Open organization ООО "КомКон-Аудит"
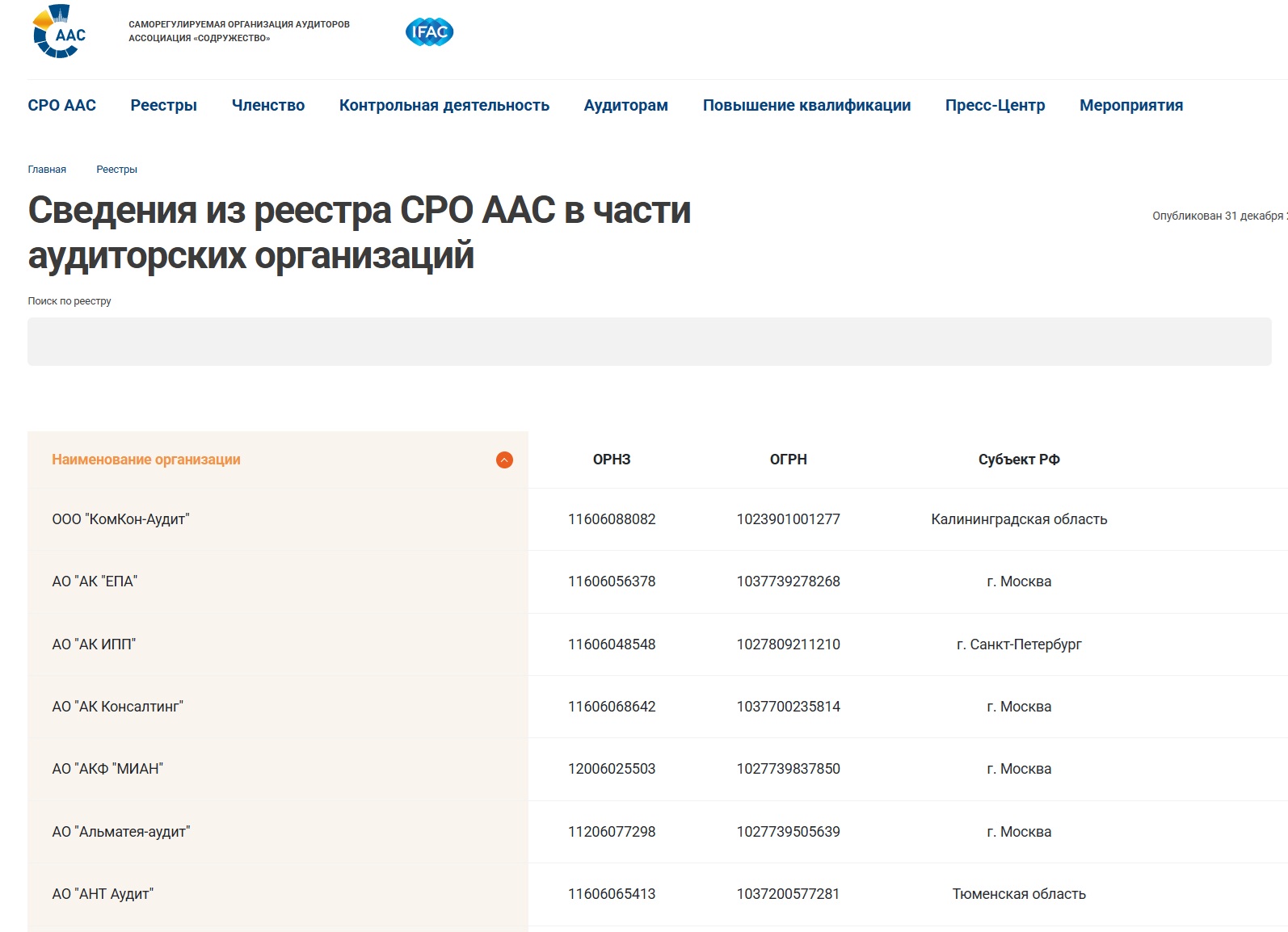1288x932 pixels. pyautogui.click(x=120, y=519)
